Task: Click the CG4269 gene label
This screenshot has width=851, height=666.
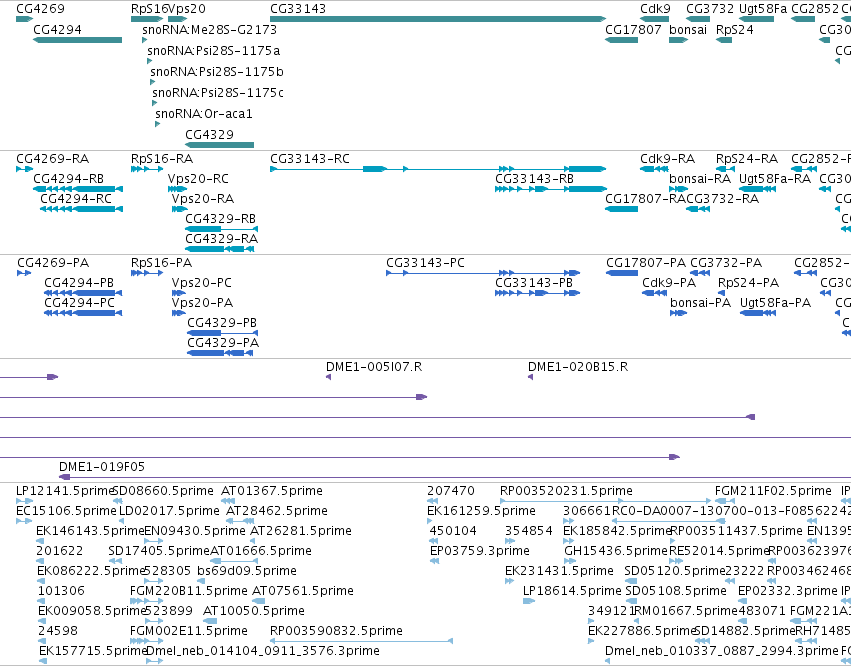Action: (40, 9)
